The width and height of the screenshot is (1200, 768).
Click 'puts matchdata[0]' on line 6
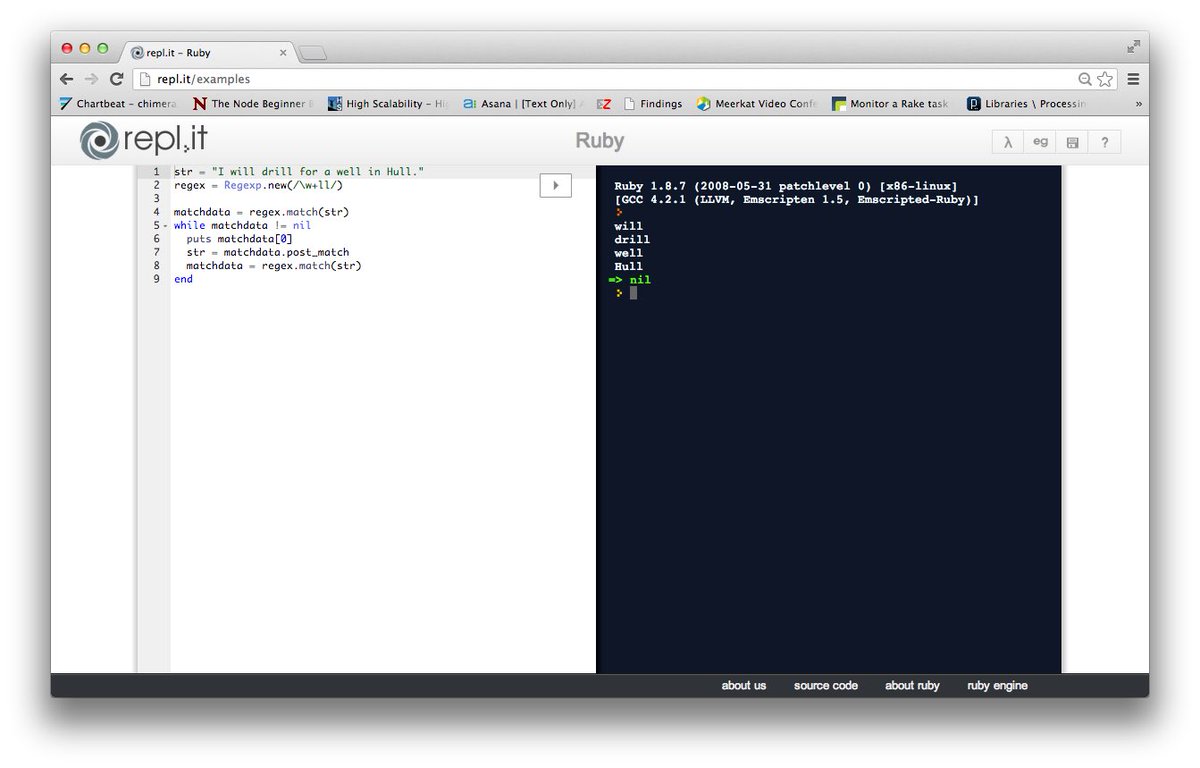(240, 239)
